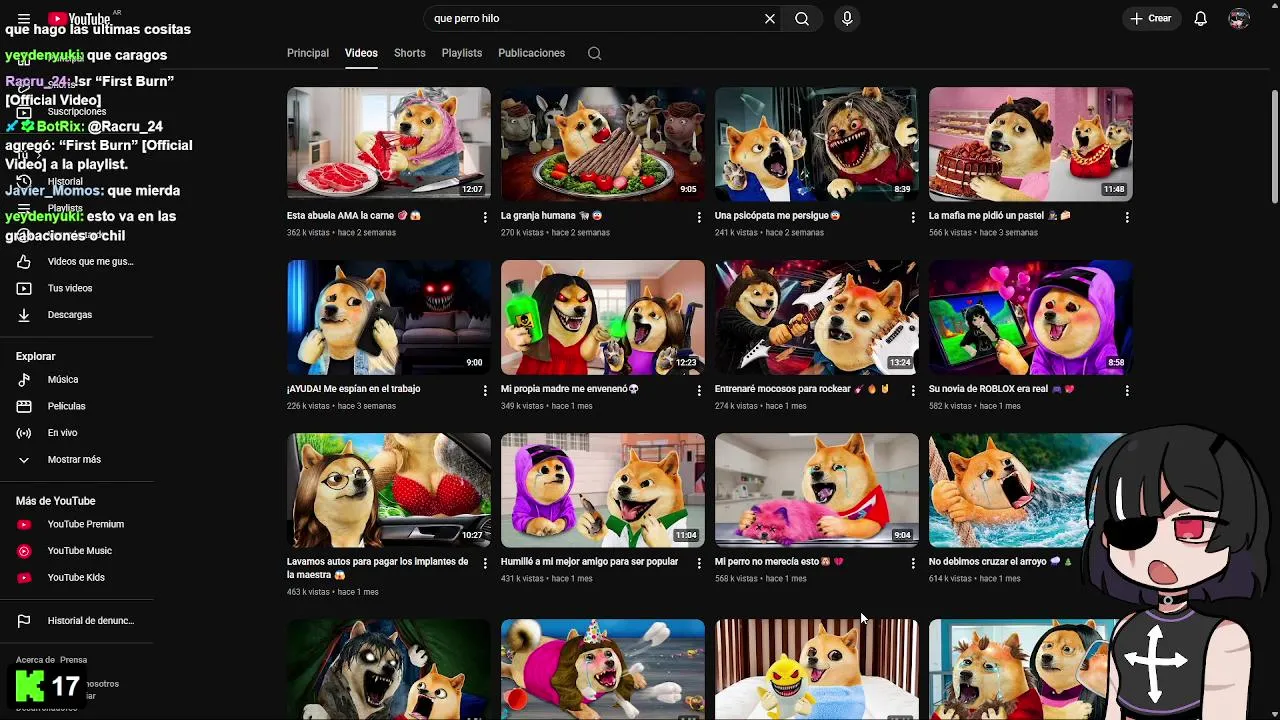Open the Crear upload button
The width and height of the screenshot is (1280, 720).
tap(1151, 18)
